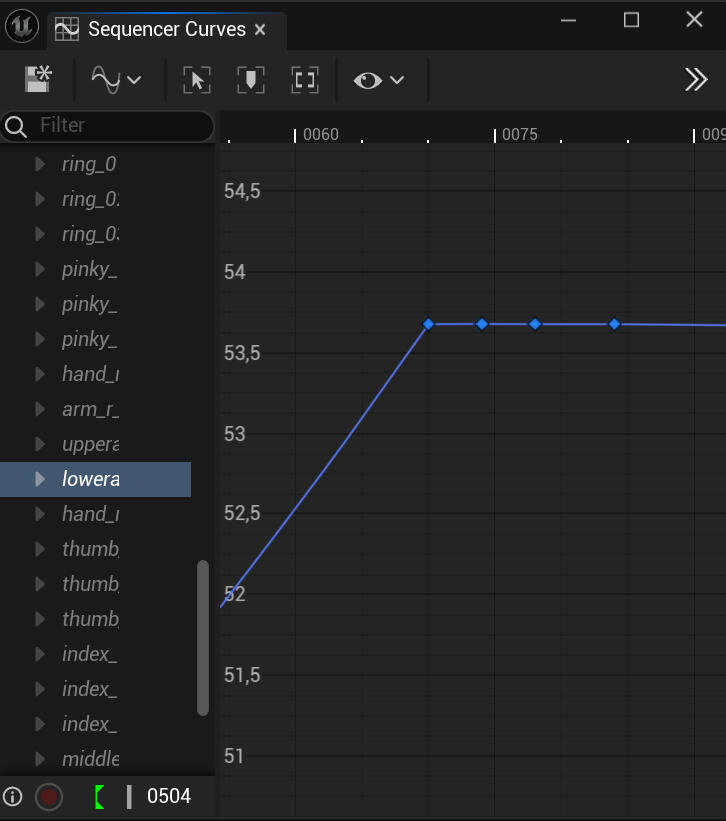Toggle the red record button
726x821 pixels.
(x=49, y=797)
